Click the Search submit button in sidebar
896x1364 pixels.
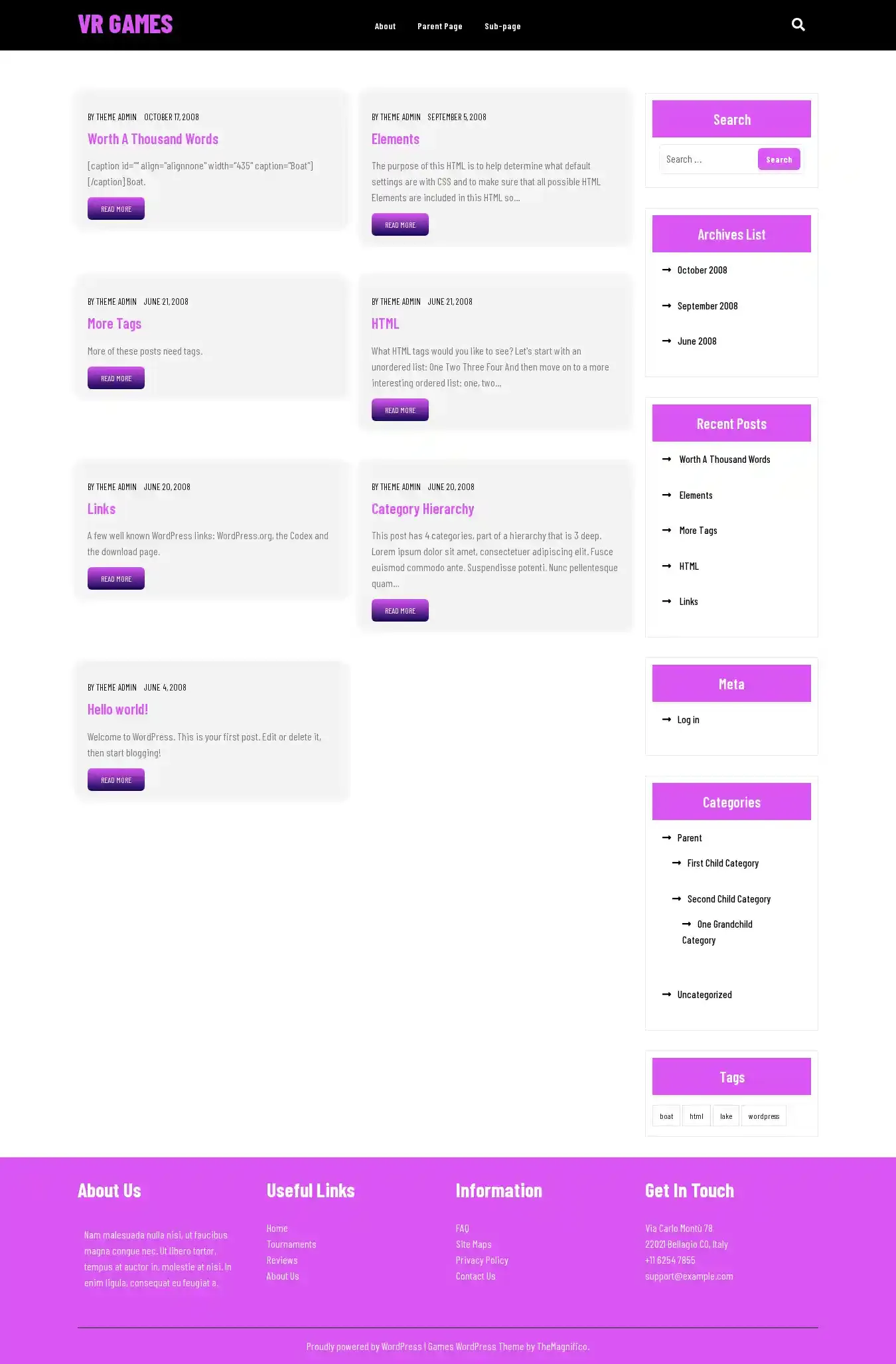779,159
